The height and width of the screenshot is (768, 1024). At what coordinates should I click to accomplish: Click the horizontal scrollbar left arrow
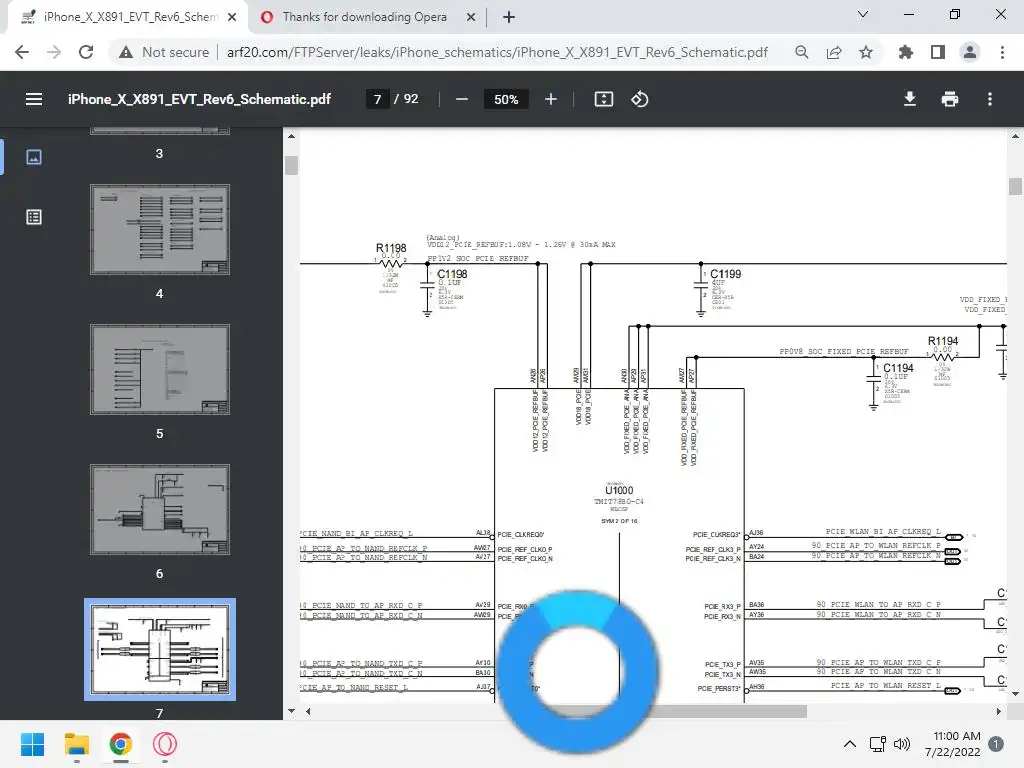click(x=308, y=711)
